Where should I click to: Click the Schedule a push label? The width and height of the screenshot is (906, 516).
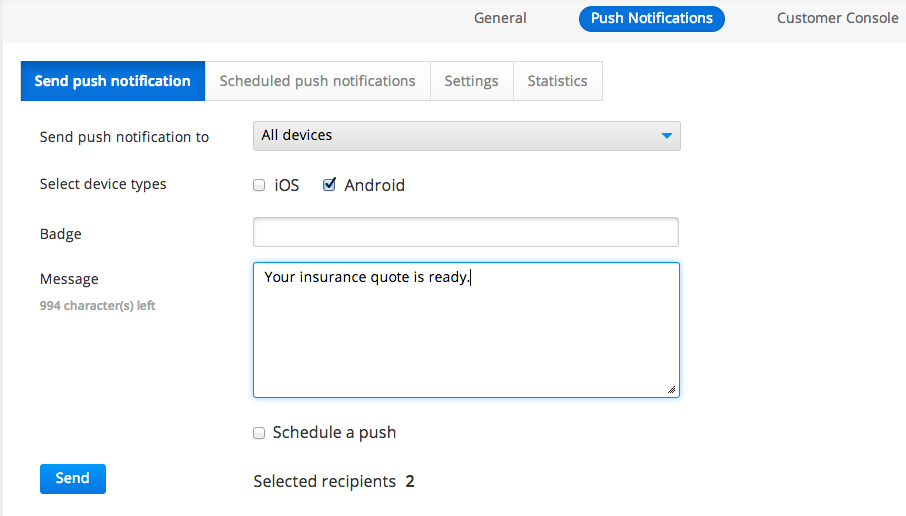(334, 433)
